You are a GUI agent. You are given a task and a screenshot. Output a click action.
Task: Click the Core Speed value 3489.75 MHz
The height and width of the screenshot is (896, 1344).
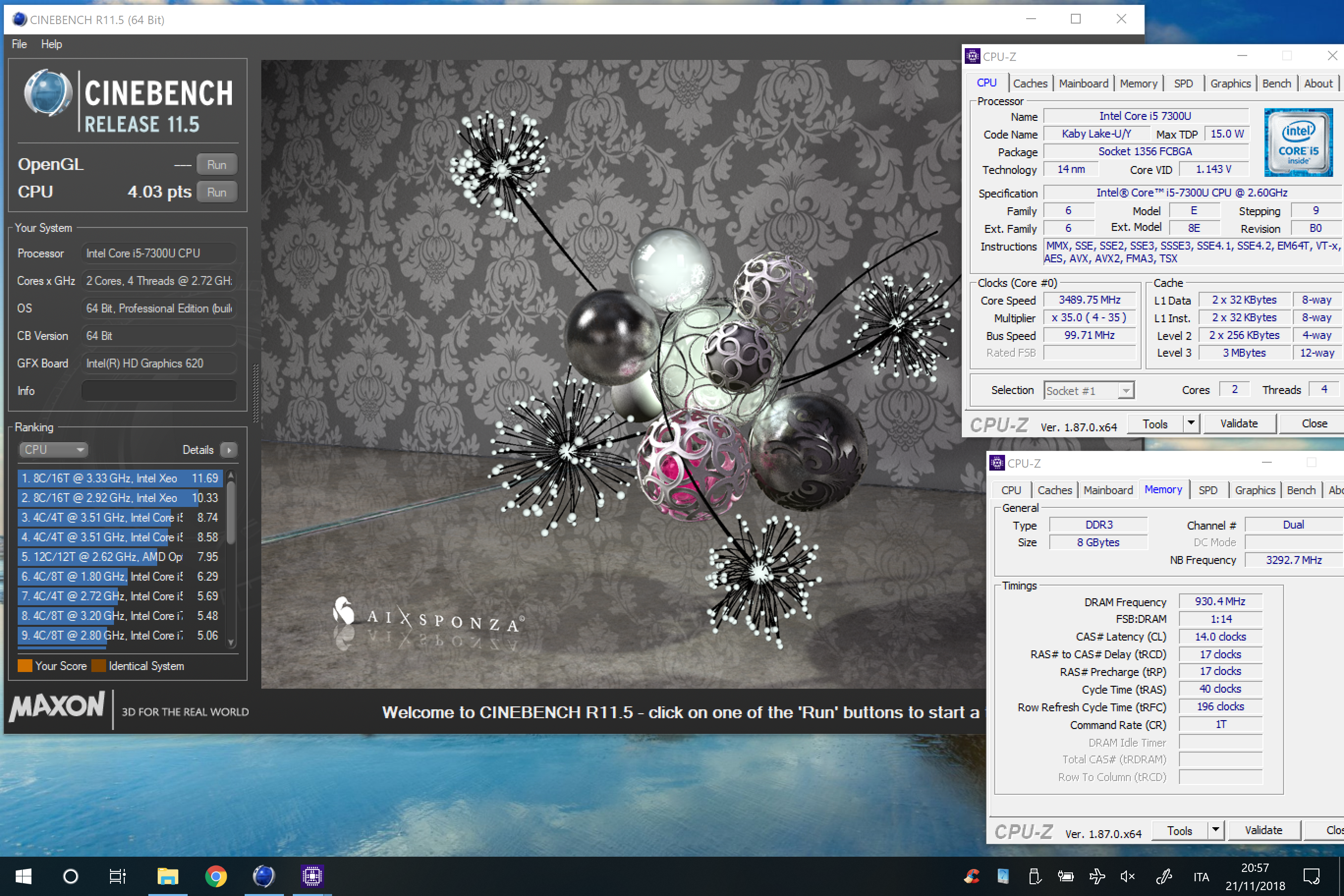1089,300
